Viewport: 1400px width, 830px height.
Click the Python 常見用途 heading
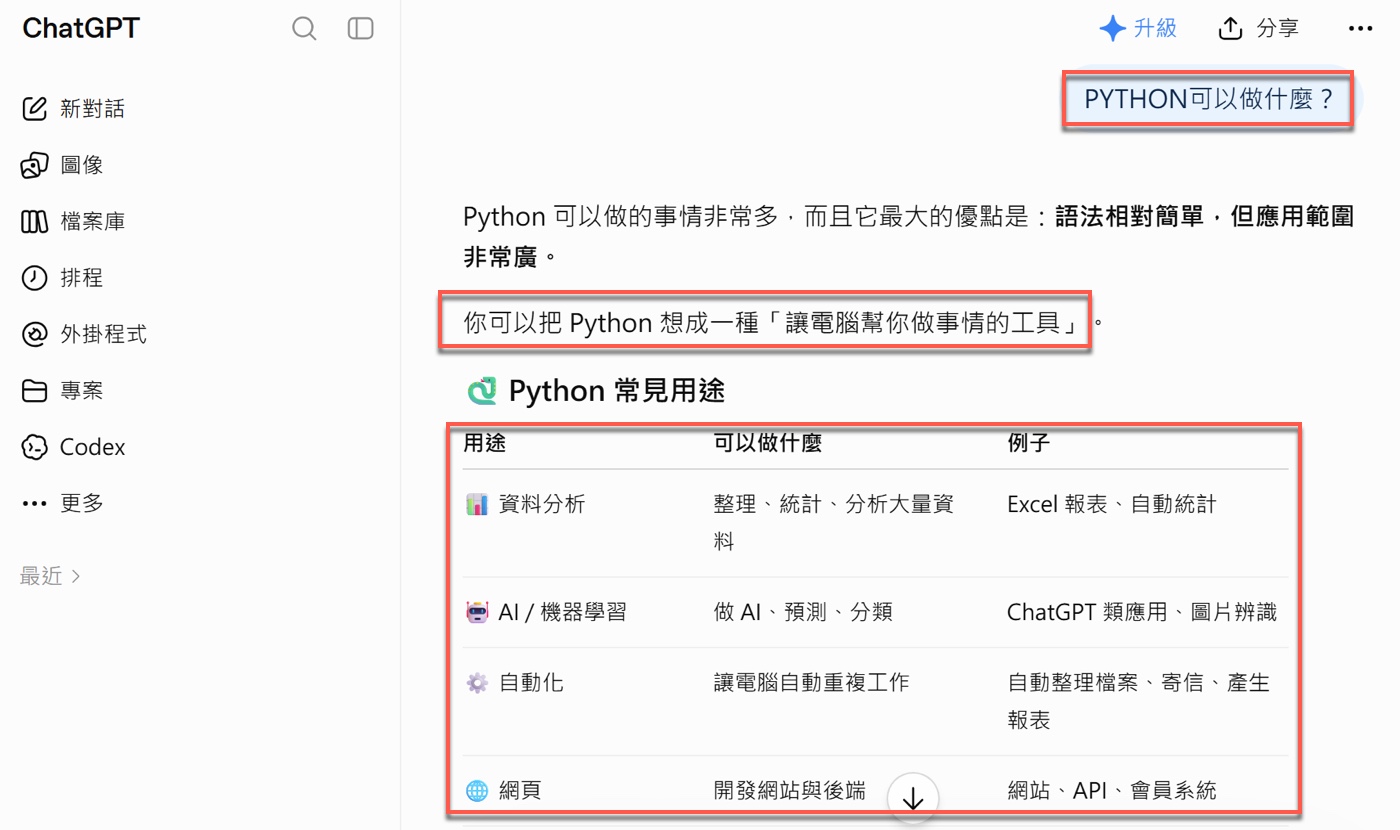617,390
